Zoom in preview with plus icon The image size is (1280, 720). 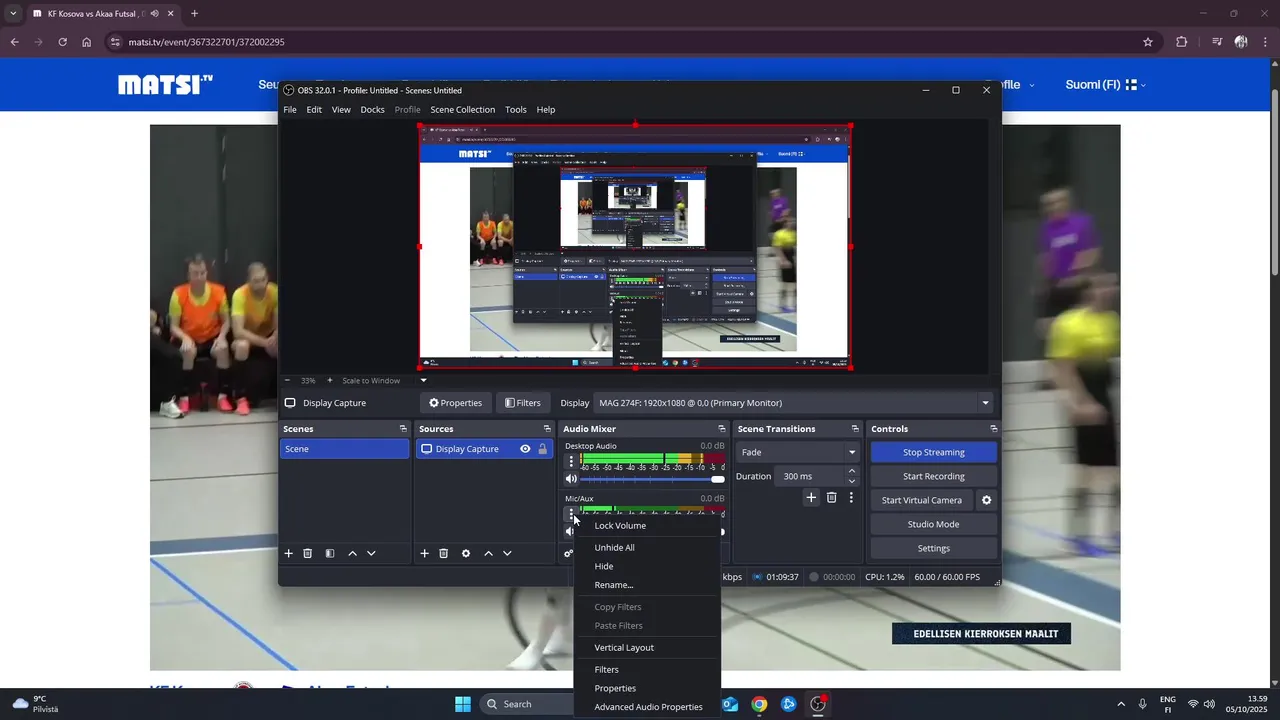330,380
